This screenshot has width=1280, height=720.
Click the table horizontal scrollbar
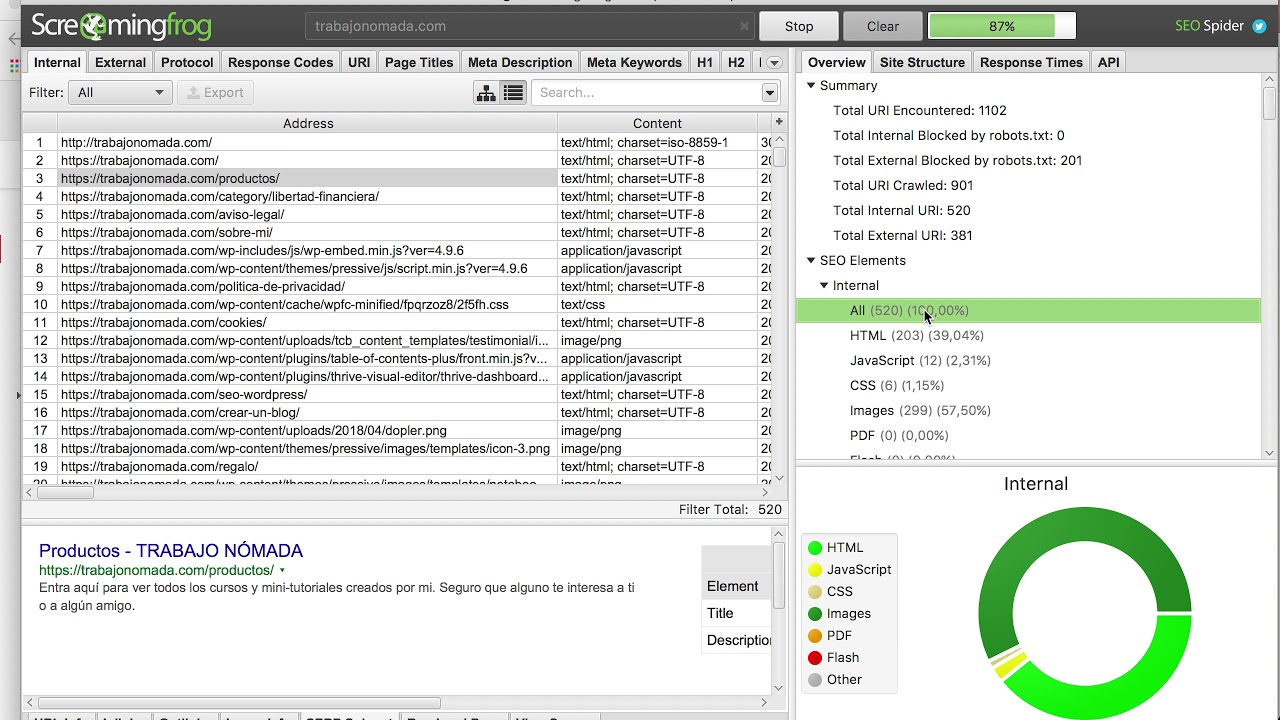(65, 492)
